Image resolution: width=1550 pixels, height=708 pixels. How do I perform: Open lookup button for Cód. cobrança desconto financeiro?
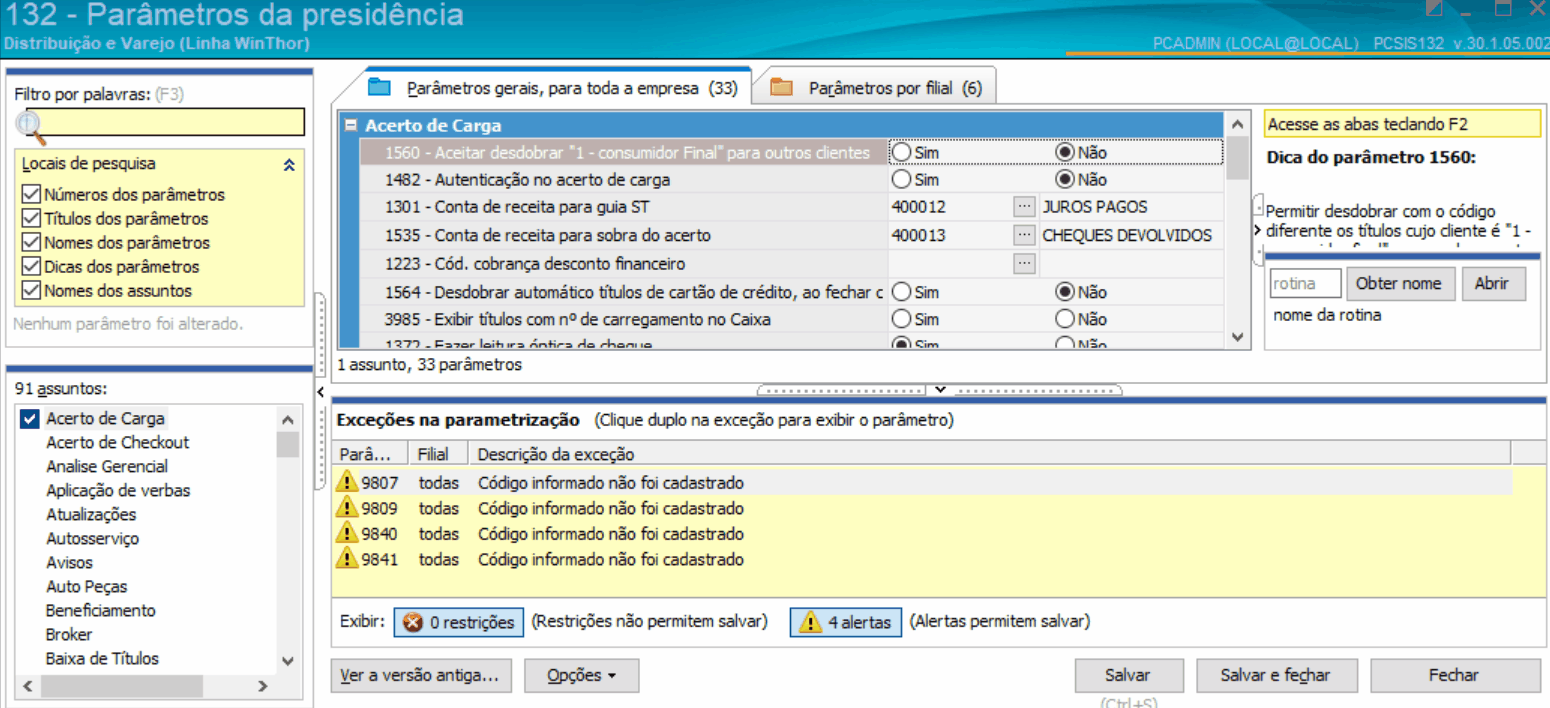click(1024, 263)
